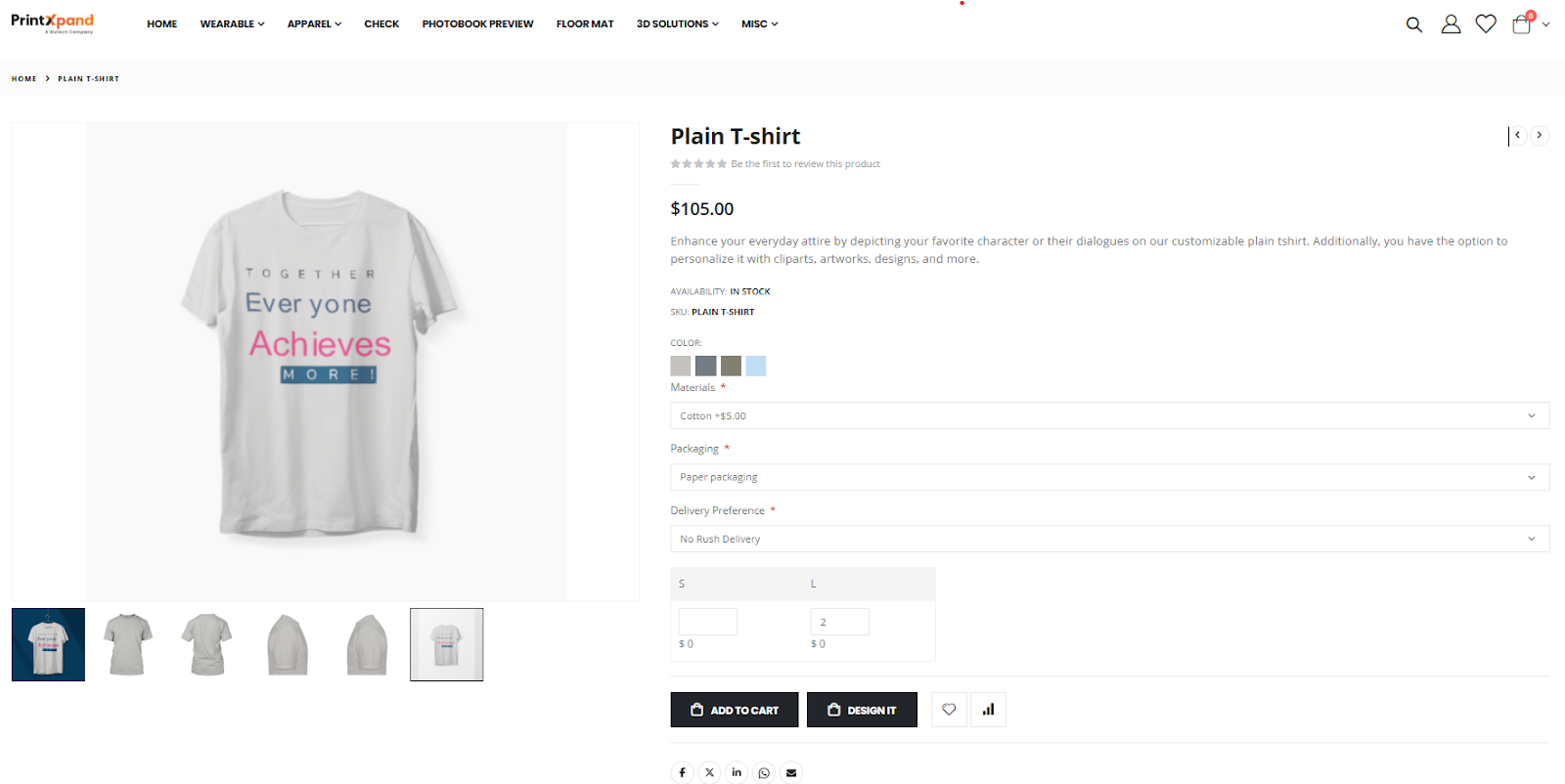Select the slate gray color swatch
1565x784 pixels.
pyautogui.click(x=705, y=366)
